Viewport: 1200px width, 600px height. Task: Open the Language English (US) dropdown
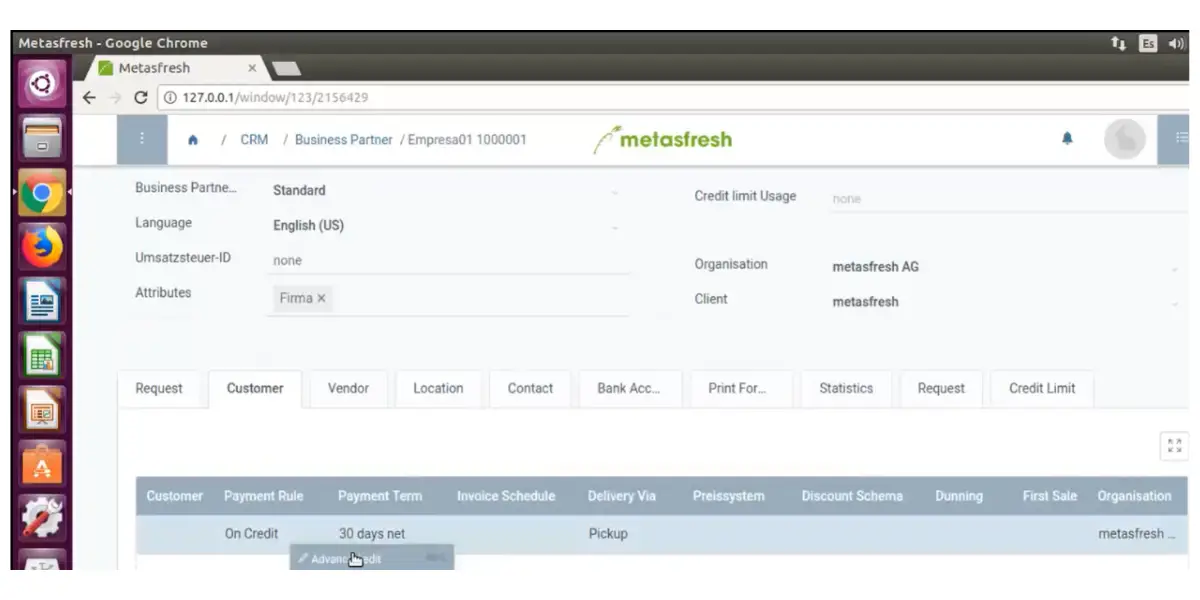[448, 225]
